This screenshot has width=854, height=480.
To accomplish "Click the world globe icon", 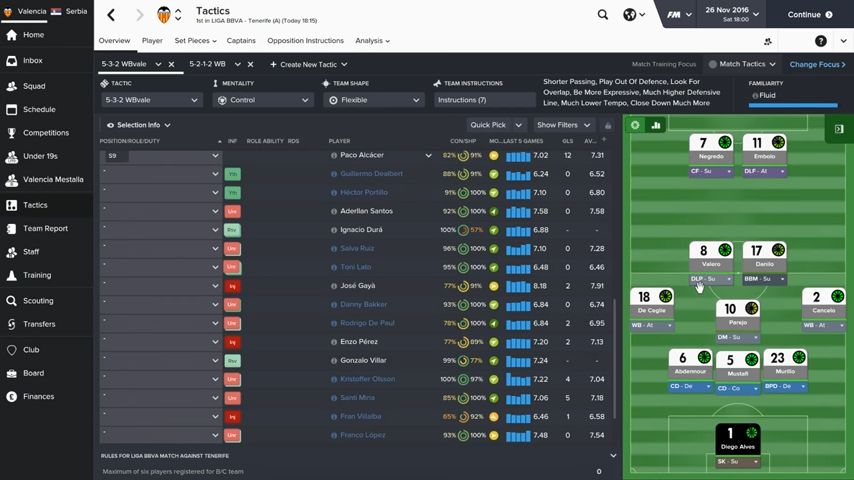I will pyautogui.click(x=629, y=15).
